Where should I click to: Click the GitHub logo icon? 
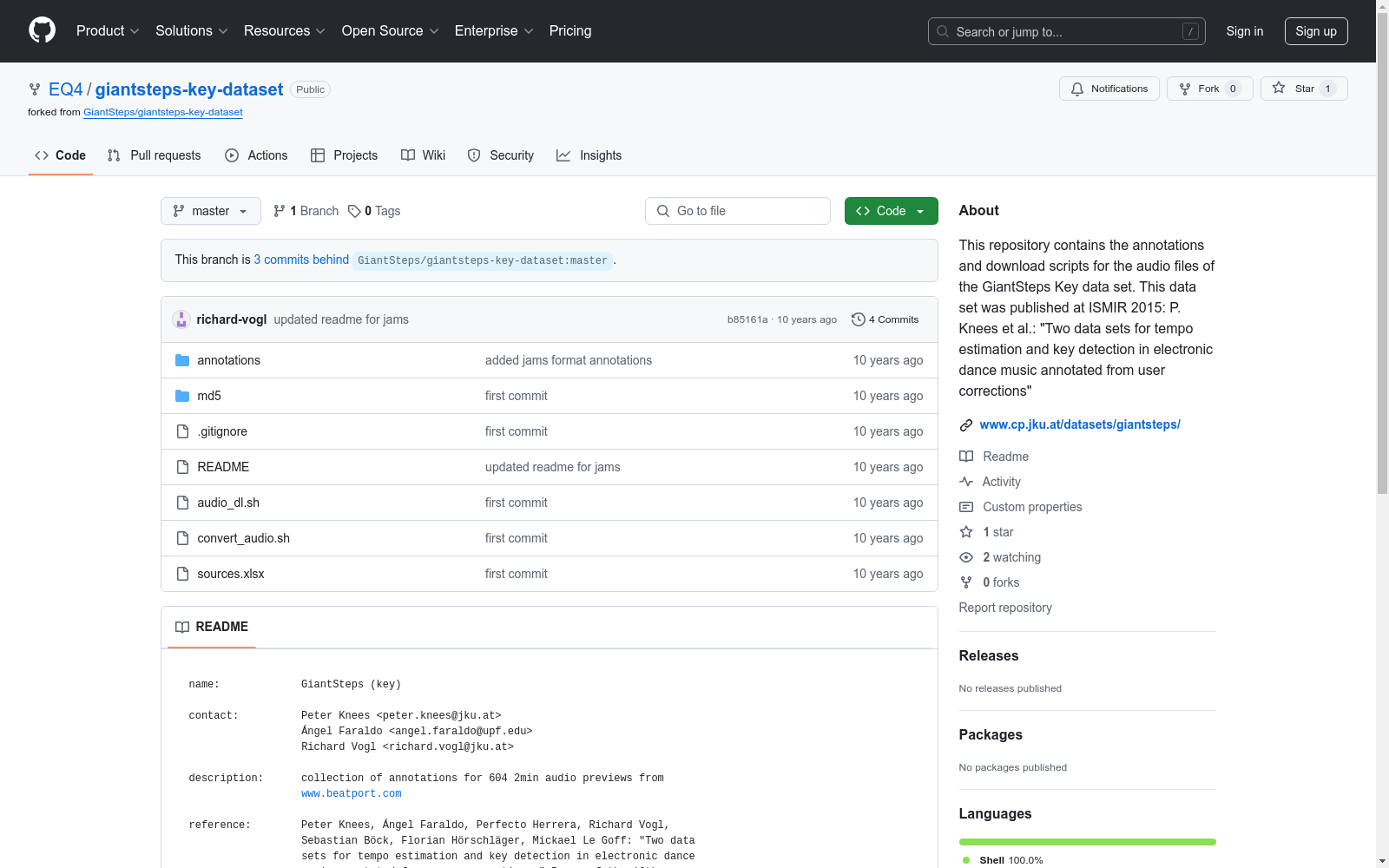pyautogui.click(x=42, y=30)
